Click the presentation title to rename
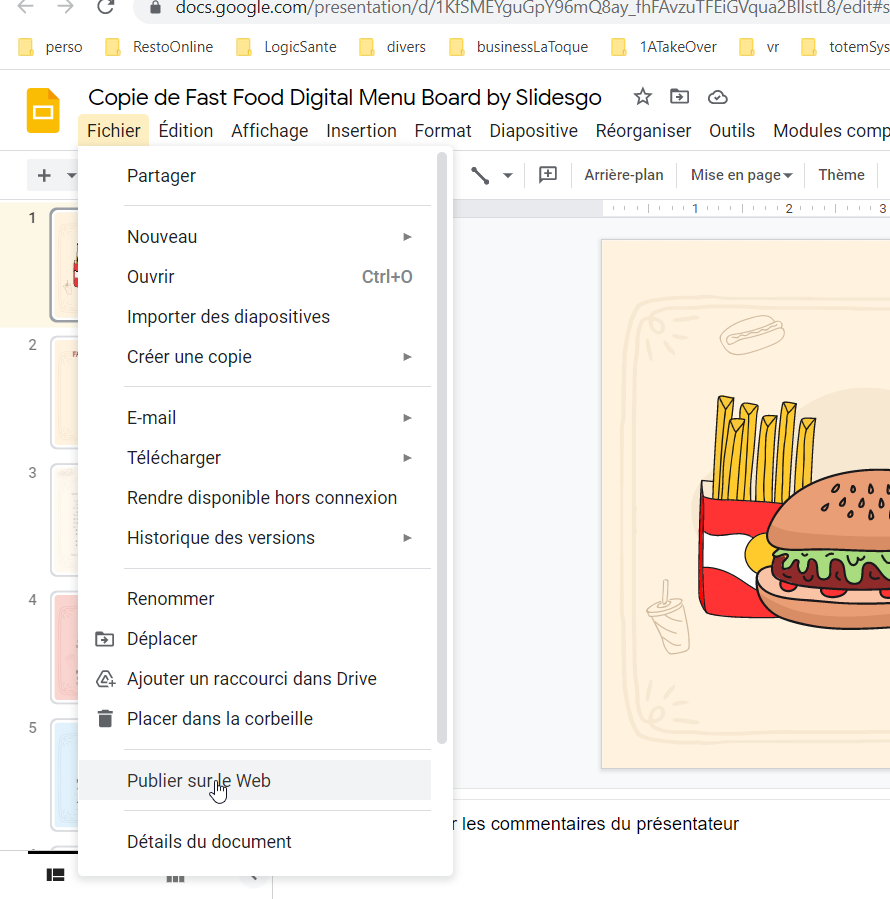Viewport: 890px width, 899px height. point(345,97)
